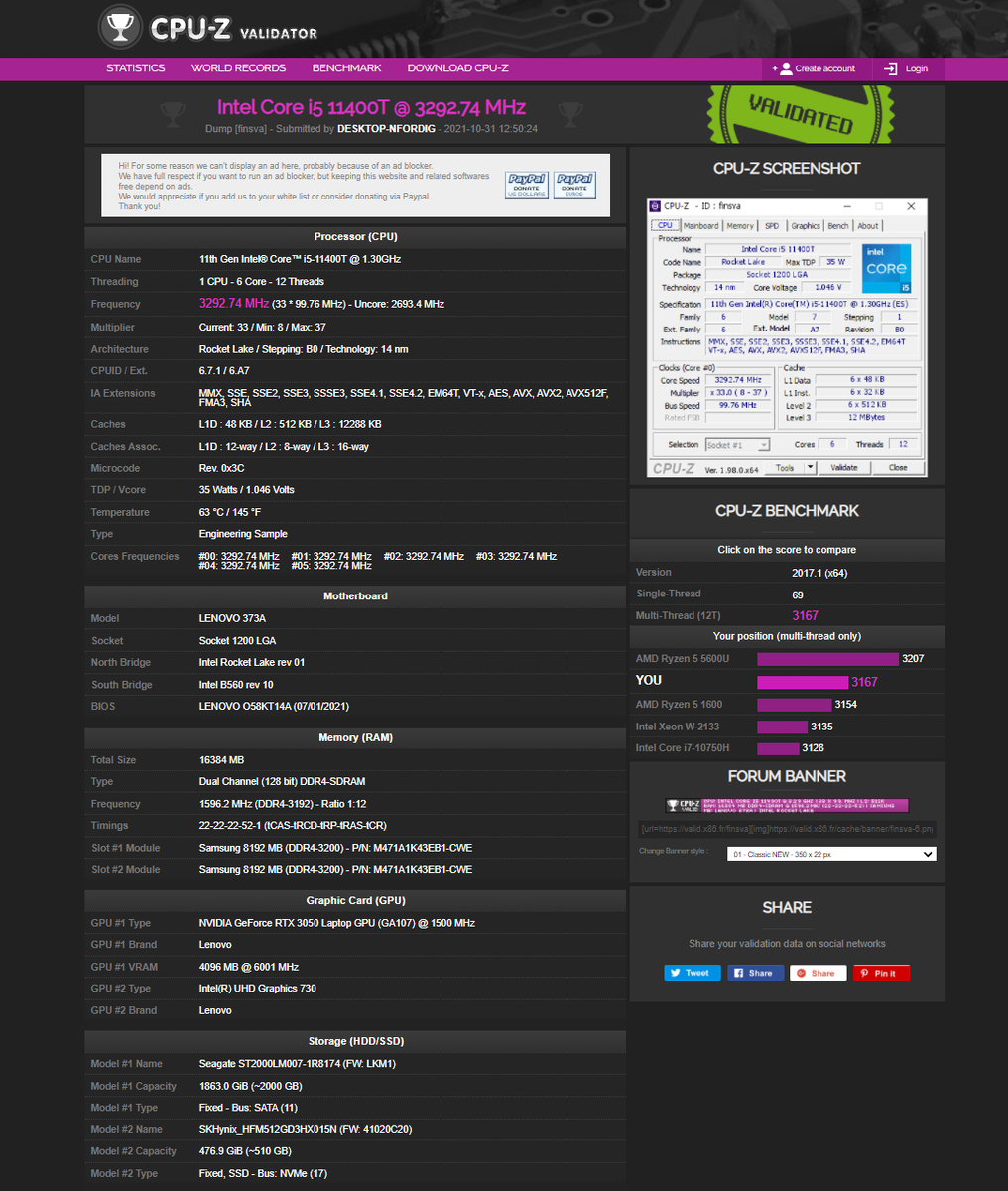Click the Create account user icon
The width and height of the screenshot is (1008, 1191).
click(x=786, y=68)
